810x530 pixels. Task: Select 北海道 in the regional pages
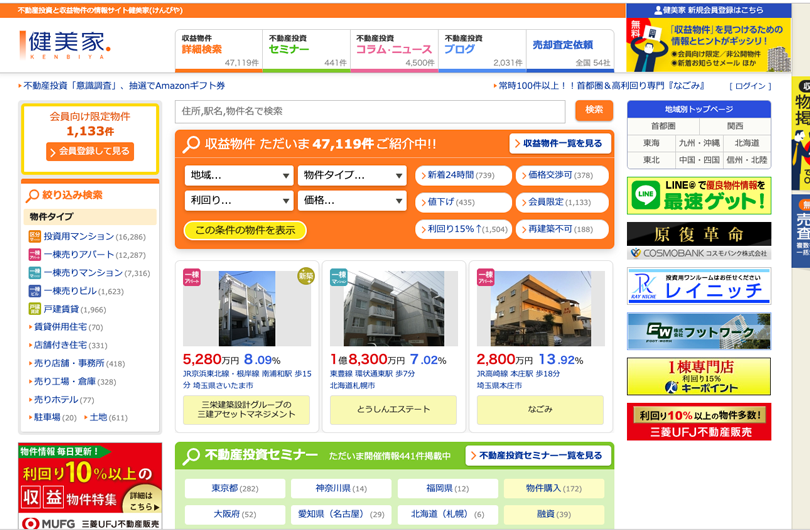click(x=746, y=143)
